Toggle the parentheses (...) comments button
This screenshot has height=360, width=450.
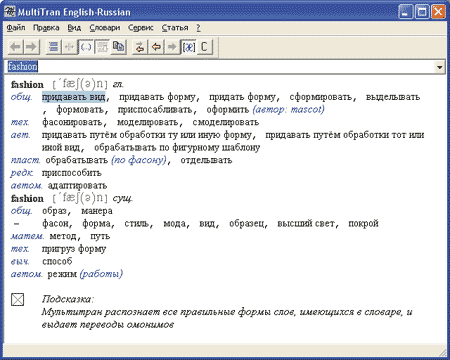pos(86,47)
